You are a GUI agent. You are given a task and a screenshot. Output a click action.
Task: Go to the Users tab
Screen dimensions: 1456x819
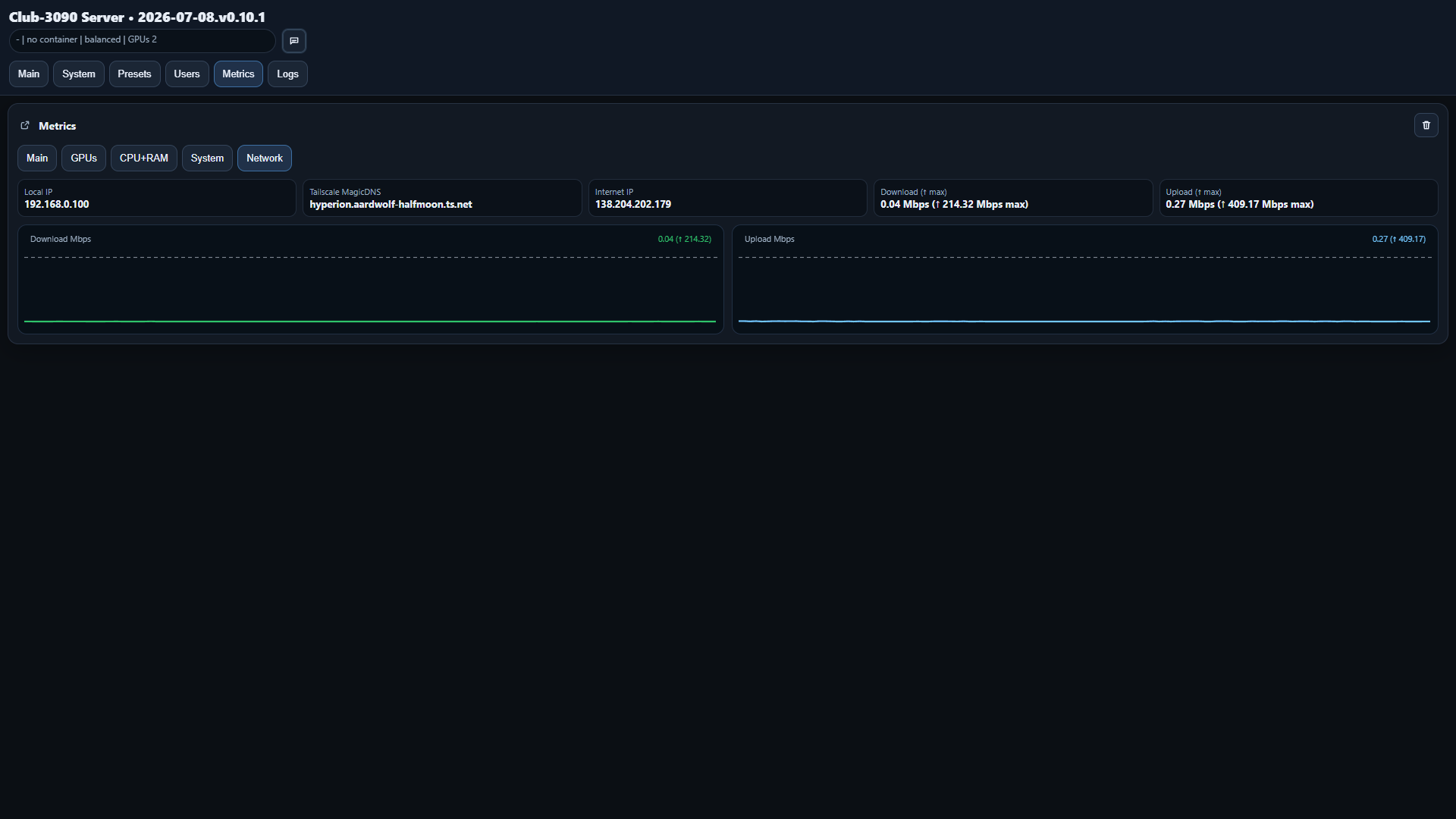point(187,74)
